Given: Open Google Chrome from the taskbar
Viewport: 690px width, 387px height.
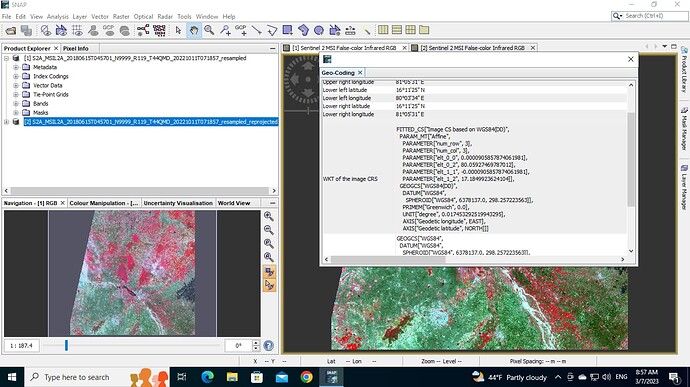Looking at the screenshot, I should (x=306, y=377).
